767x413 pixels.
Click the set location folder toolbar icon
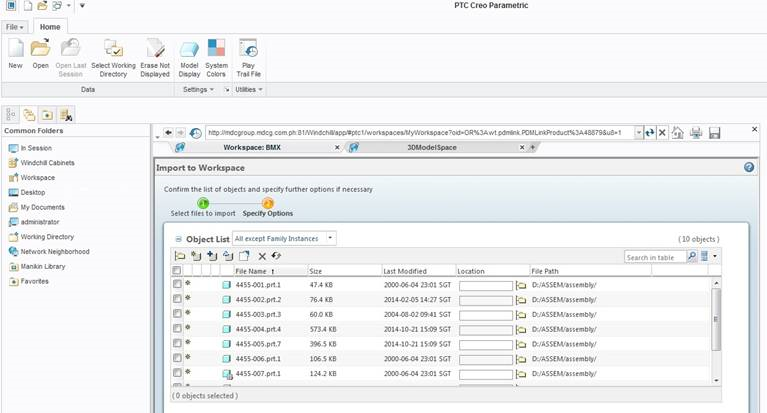coord(180,256)
